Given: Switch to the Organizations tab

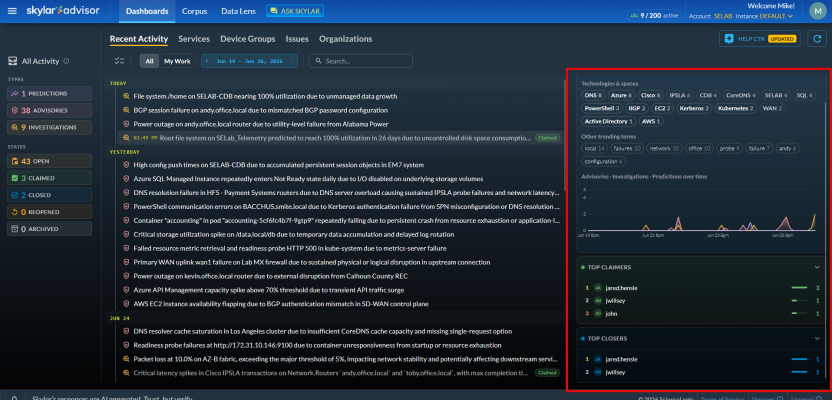Looking at the screenshot, I should tap(345, 39).
